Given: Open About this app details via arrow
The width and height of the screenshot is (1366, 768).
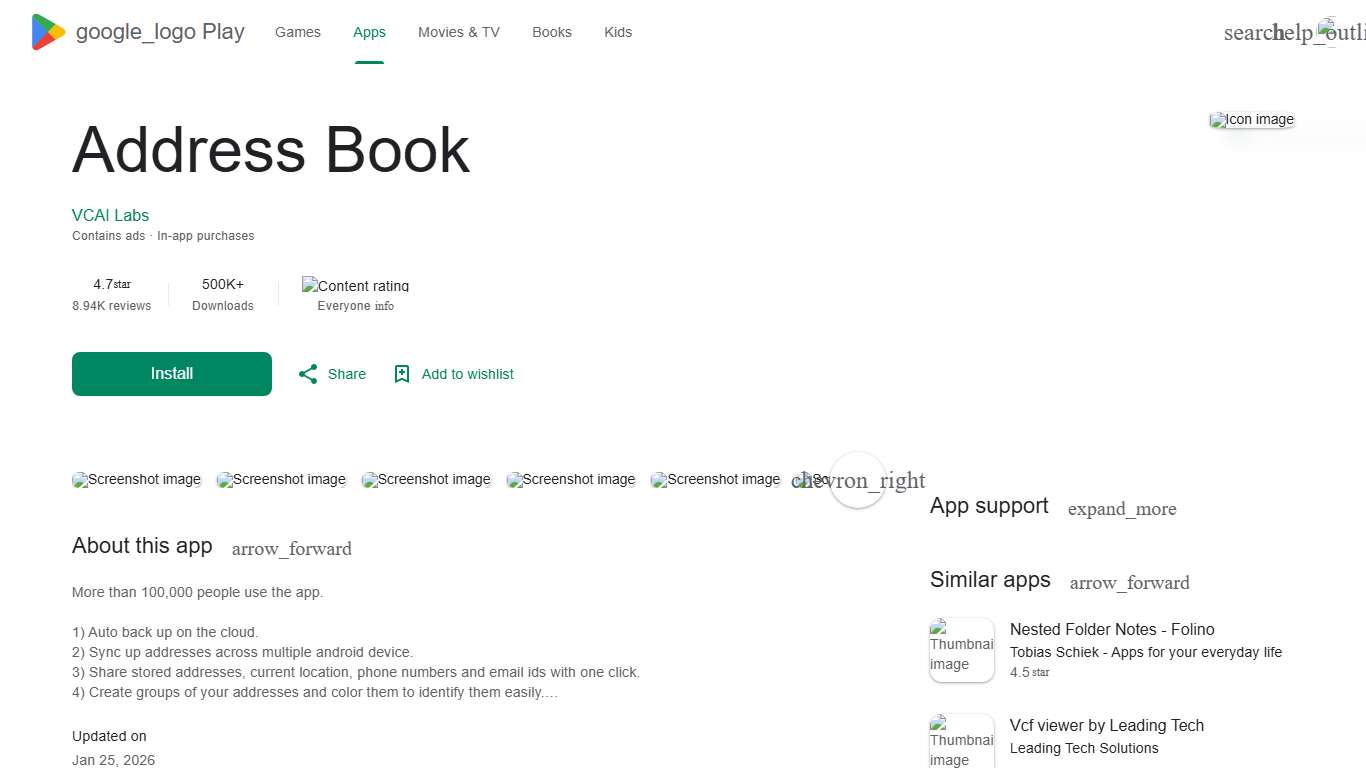Looking at the screenshot, I should (x=291, y=548).
